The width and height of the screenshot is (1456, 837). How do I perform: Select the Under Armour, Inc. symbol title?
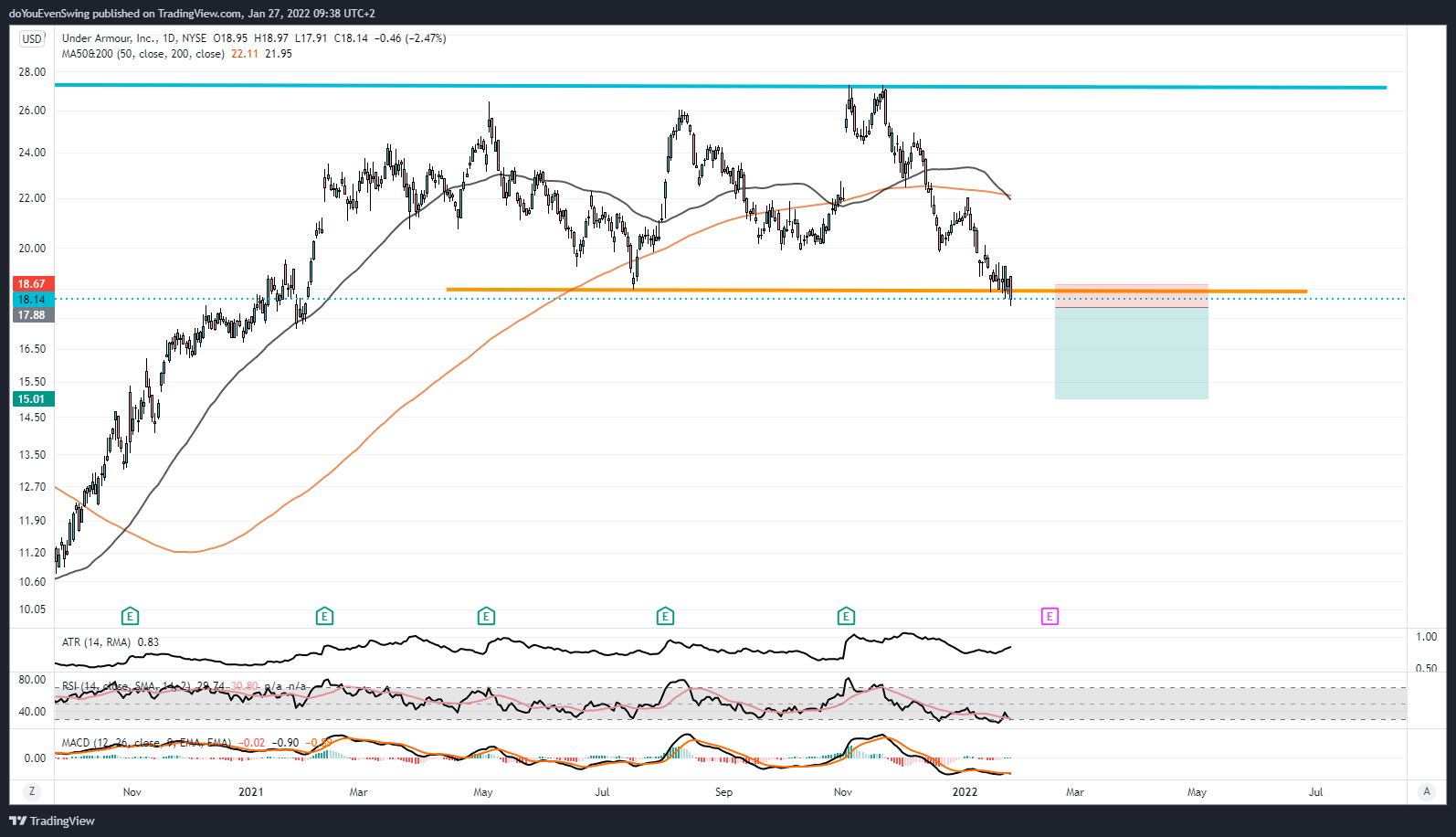[x=109, y=38]
